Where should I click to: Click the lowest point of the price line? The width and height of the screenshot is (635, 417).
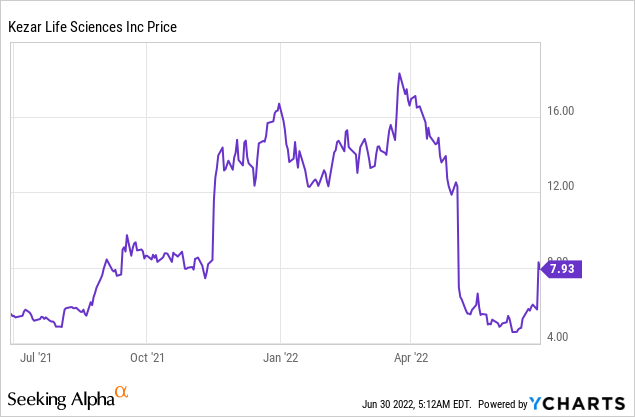coord(514,331)
